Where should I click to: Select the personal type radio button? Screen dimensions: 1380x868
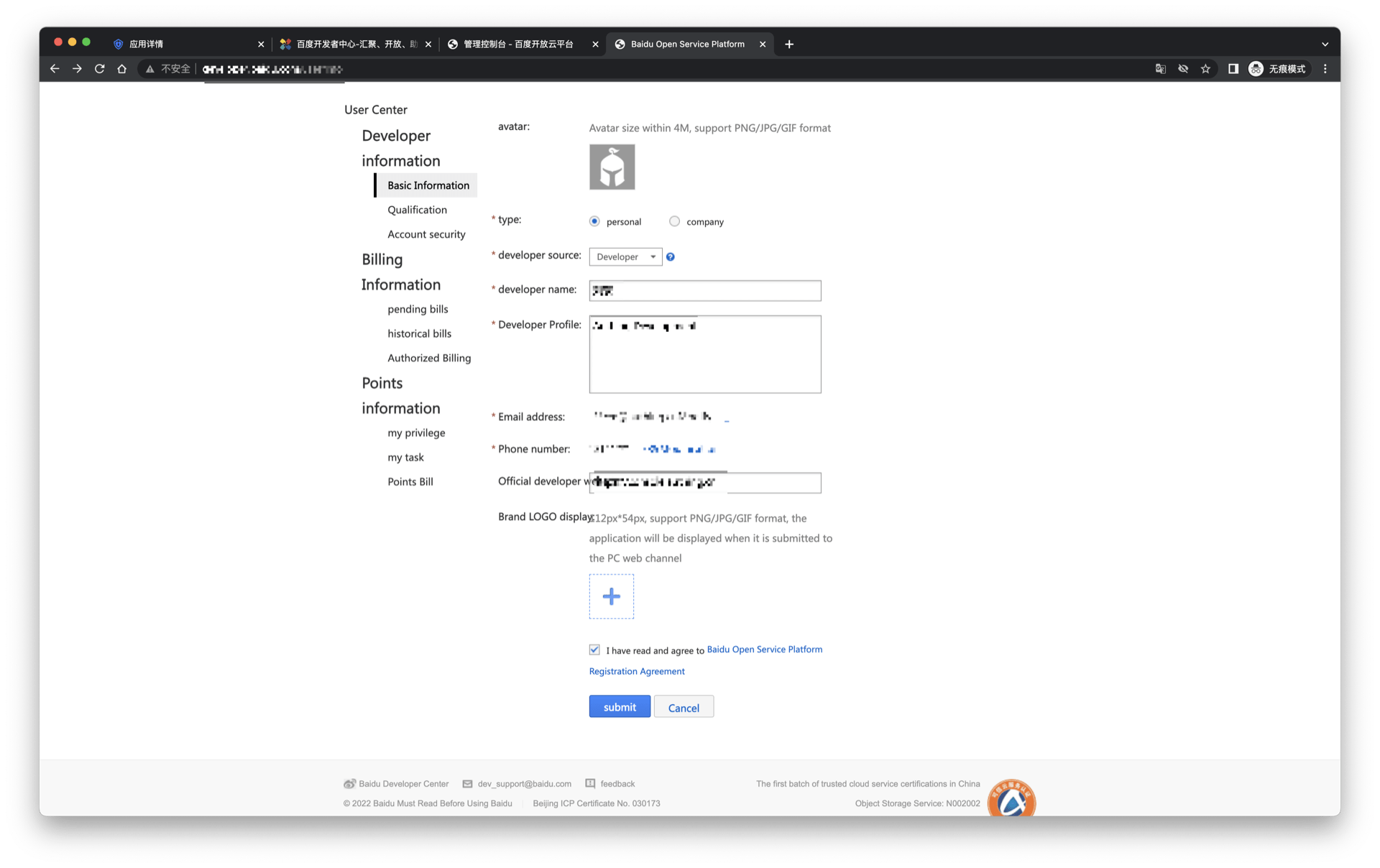594,221
